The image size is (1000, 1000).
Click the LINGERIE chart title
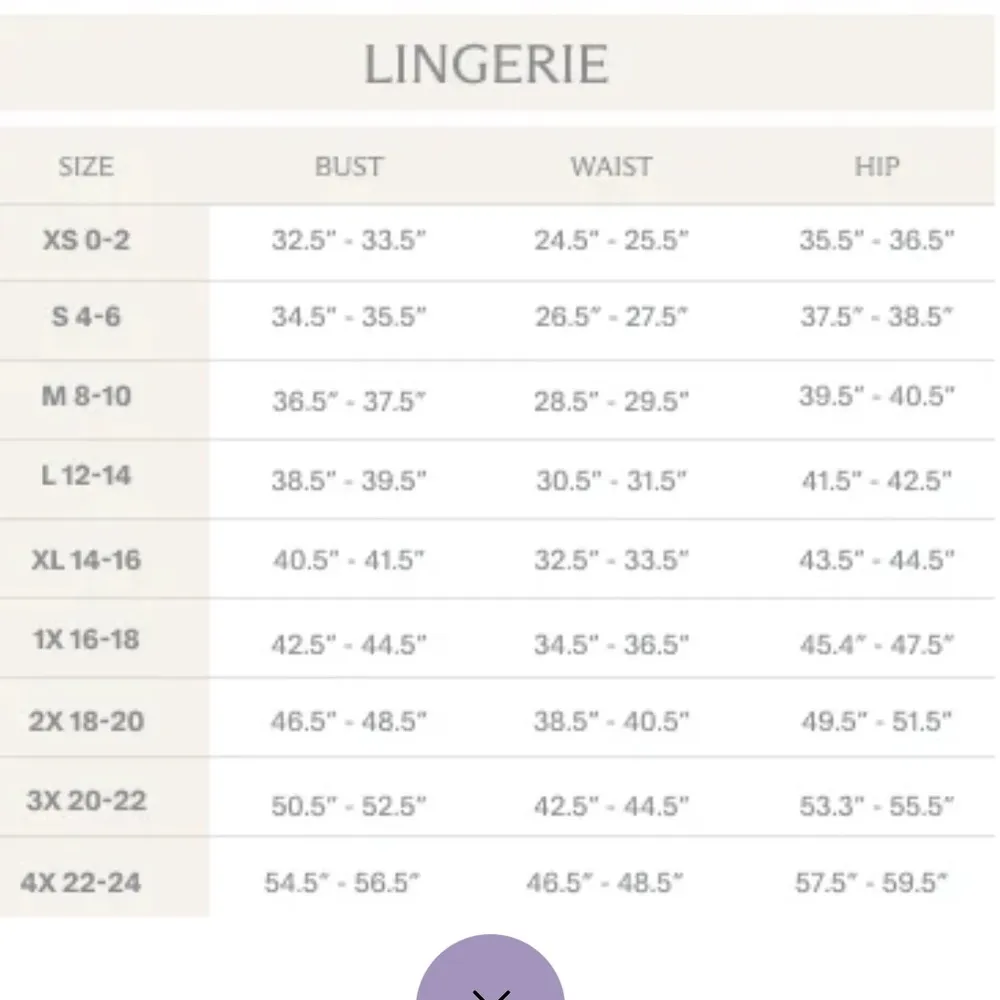pos(486,65)
